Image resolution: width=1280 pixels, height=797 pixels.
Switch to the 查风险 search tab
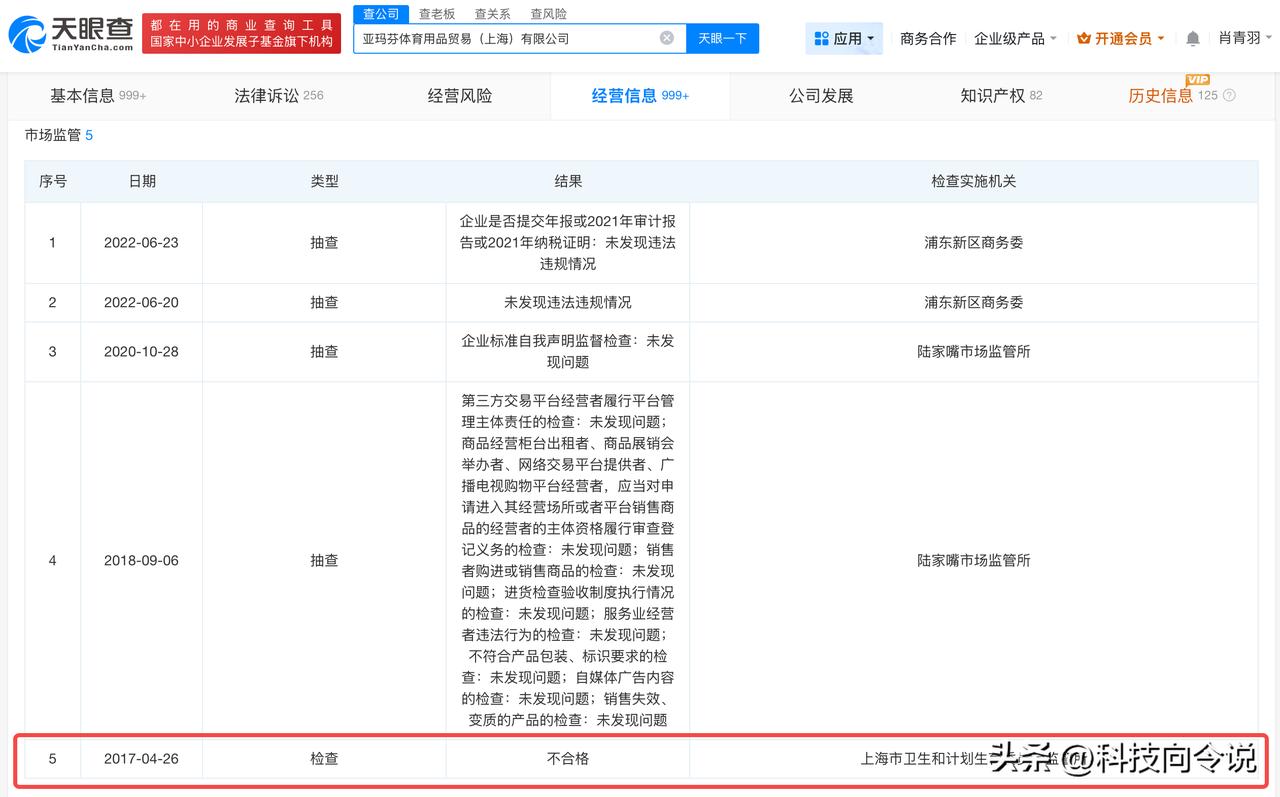click(548, 14)
